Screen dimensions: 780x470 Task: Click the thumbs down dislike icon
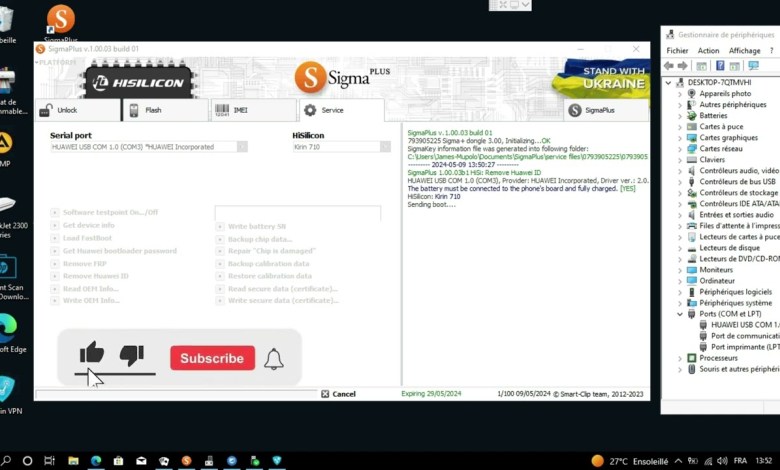(x=131, y=354)
